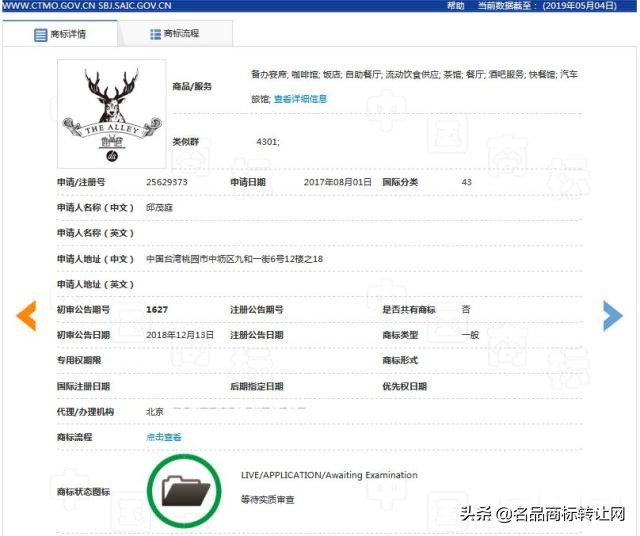Select trademark type value 一般
Viewport: 640px width, 536px height.
point(470,335)
